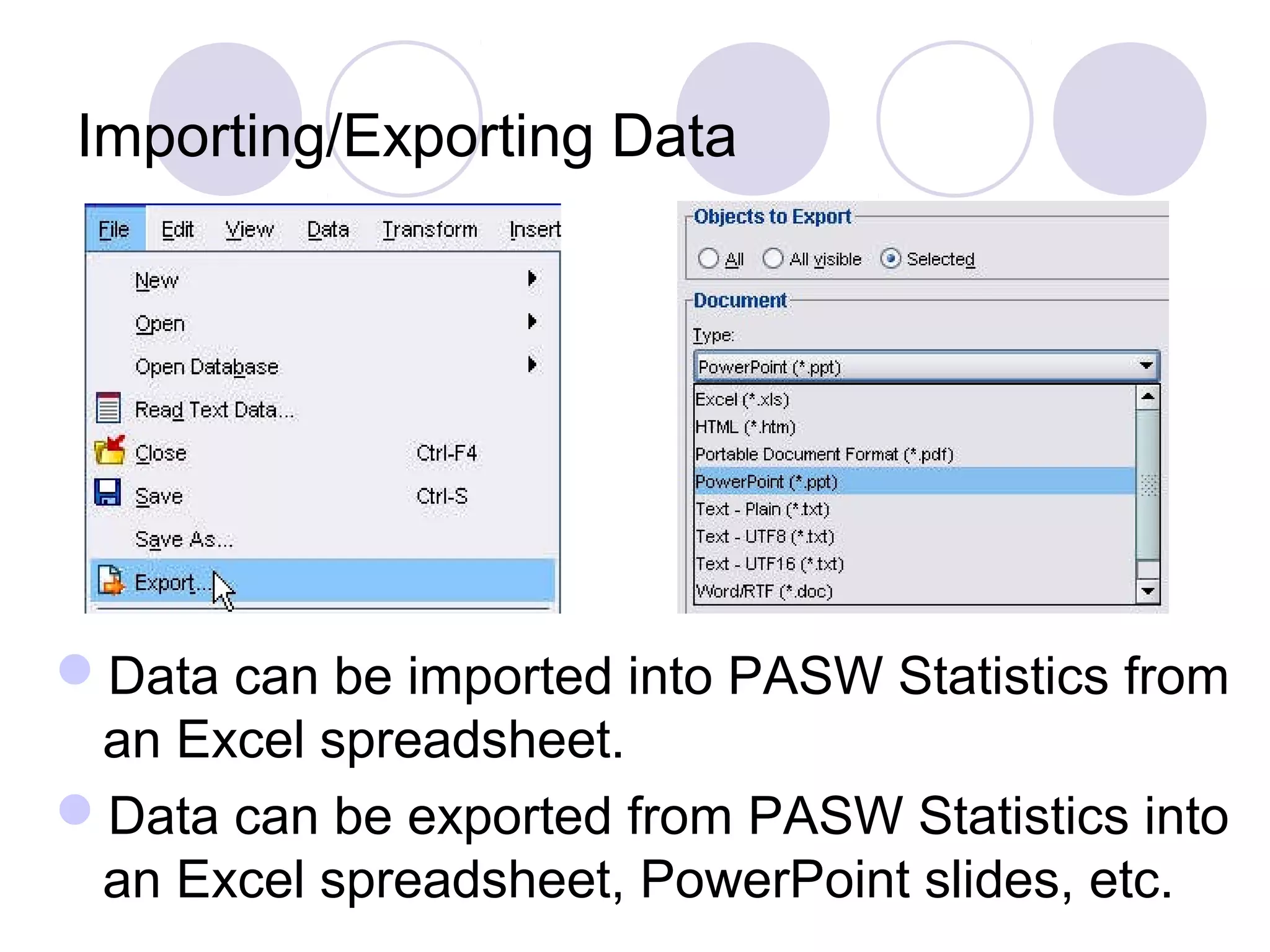Select Excel (*.xls) from the list

[x=915, y=399]
